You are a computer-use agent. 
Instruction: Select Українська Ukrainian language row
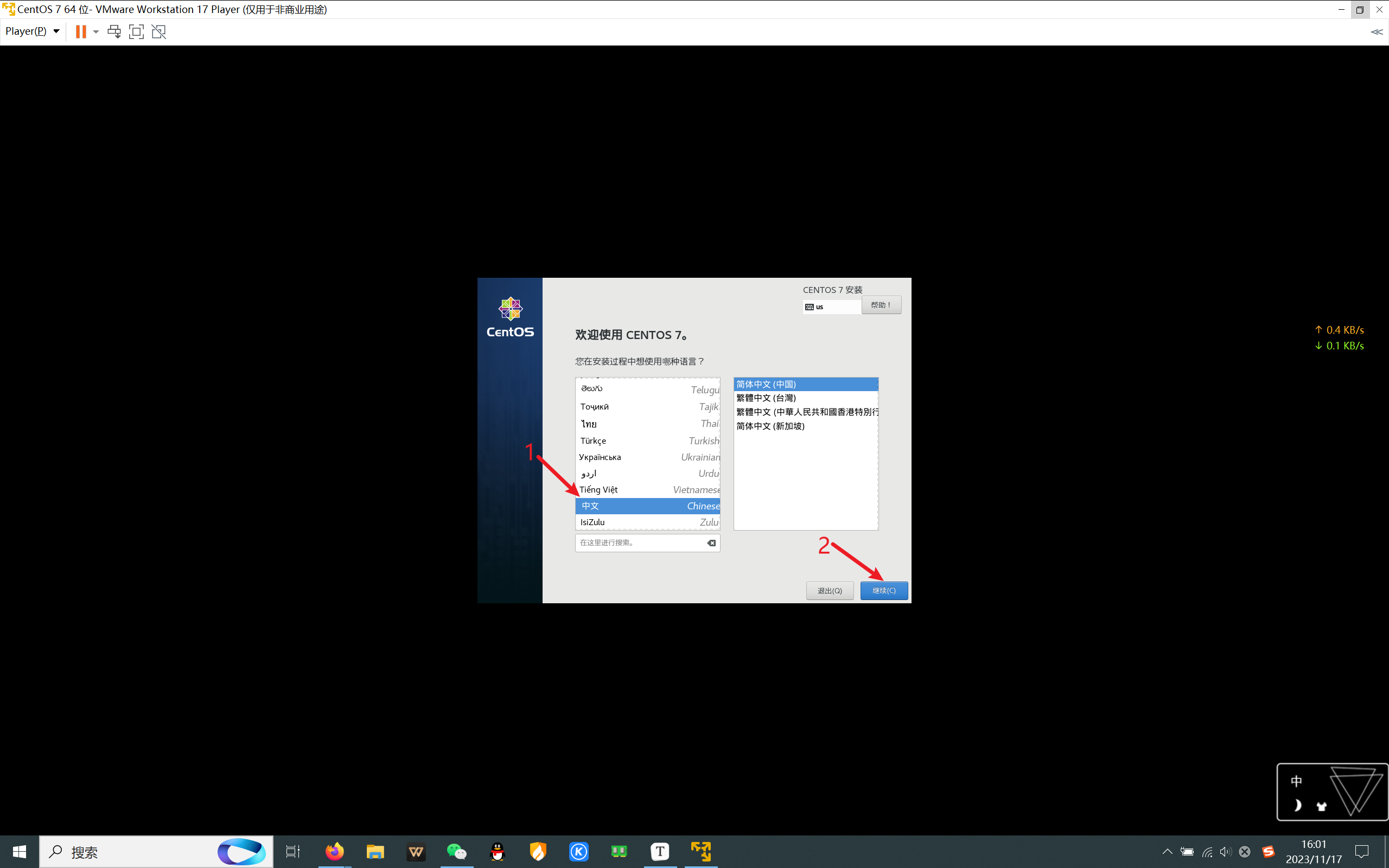[647, 457]
